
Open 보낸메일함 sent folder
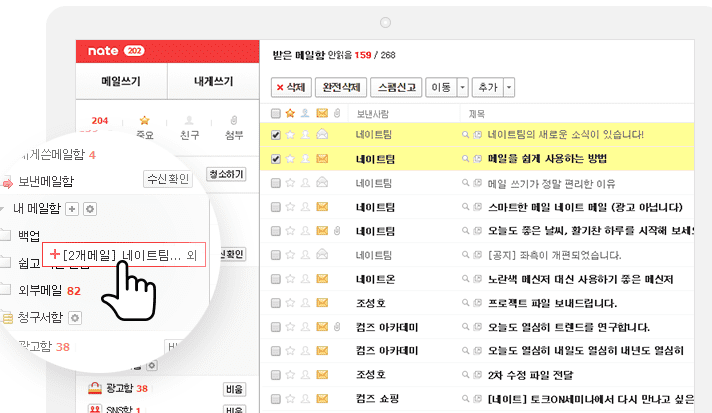(x=46, y=182)
